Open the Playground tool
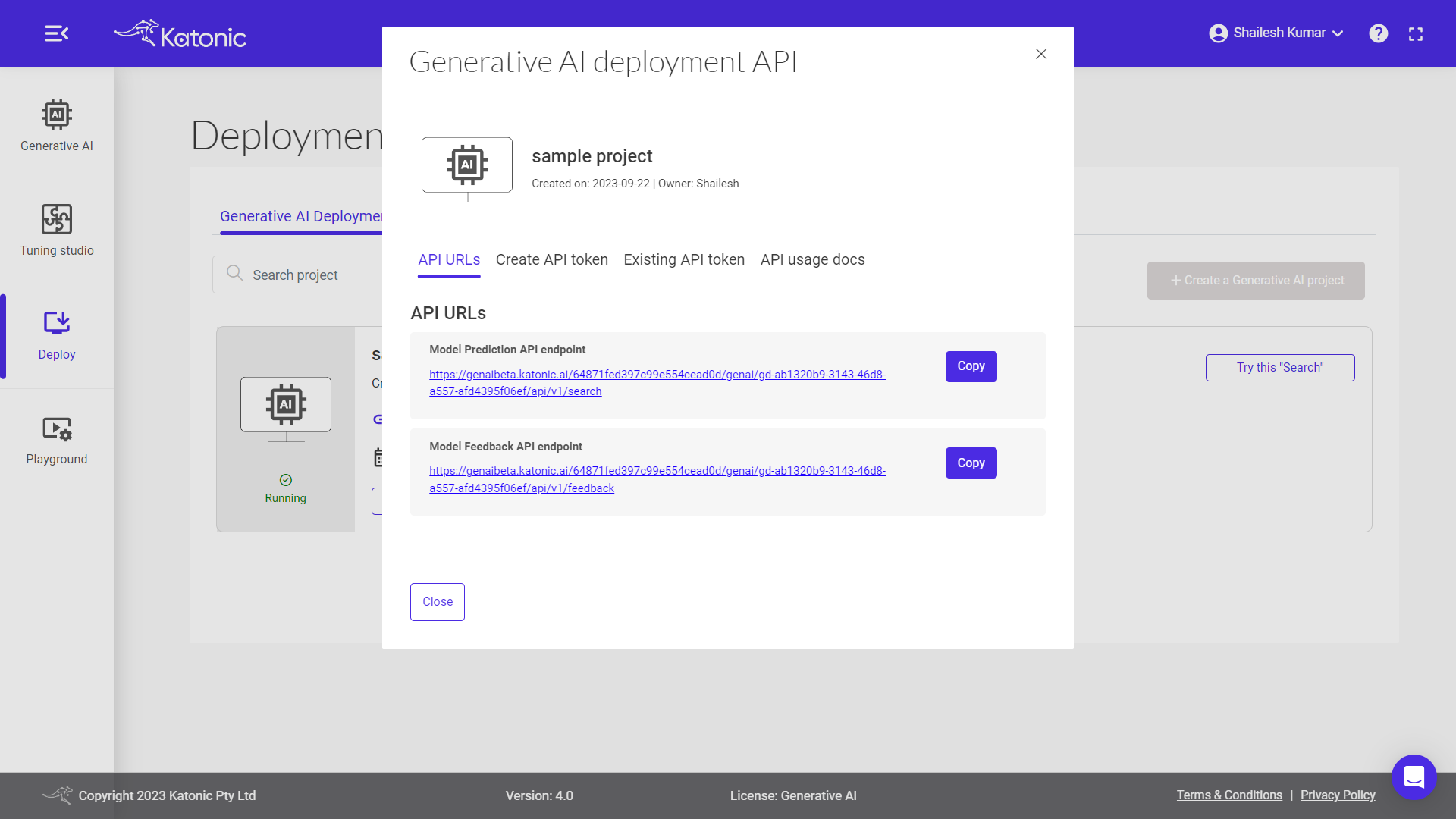The height and width of the screenshot is (819, 1456). 56,440
